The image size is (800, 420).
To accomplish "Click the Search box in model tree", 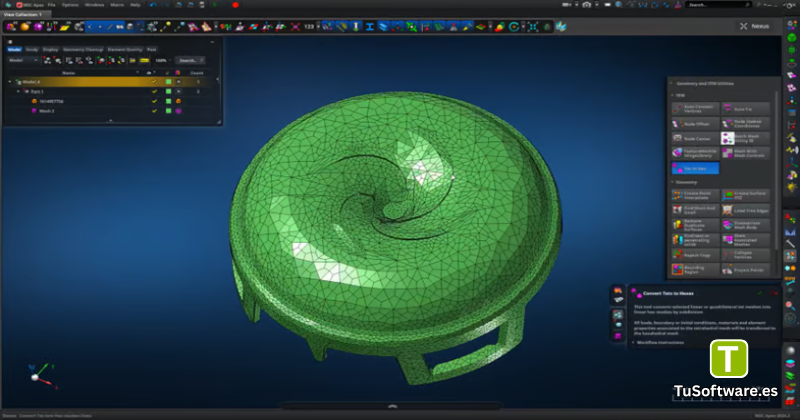I will click(x=190, y=60).
